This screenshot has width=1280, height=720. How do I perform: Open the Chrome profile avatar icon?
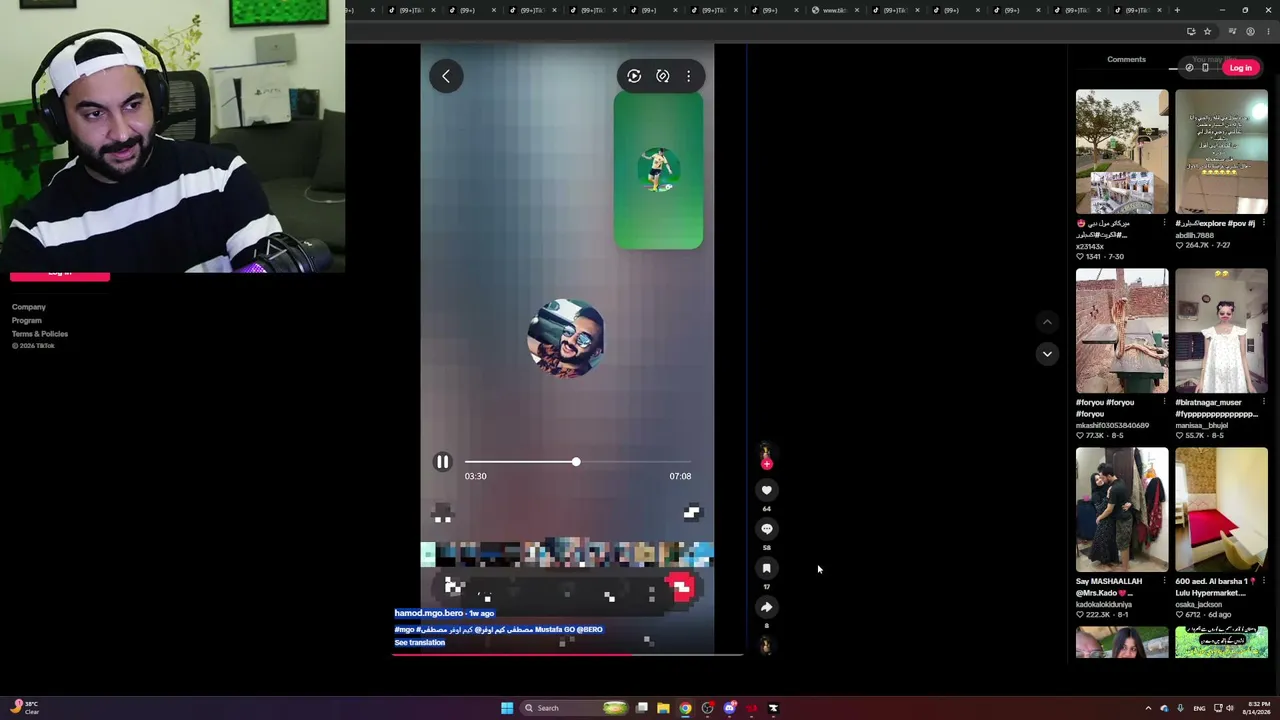click(1250, 31)
